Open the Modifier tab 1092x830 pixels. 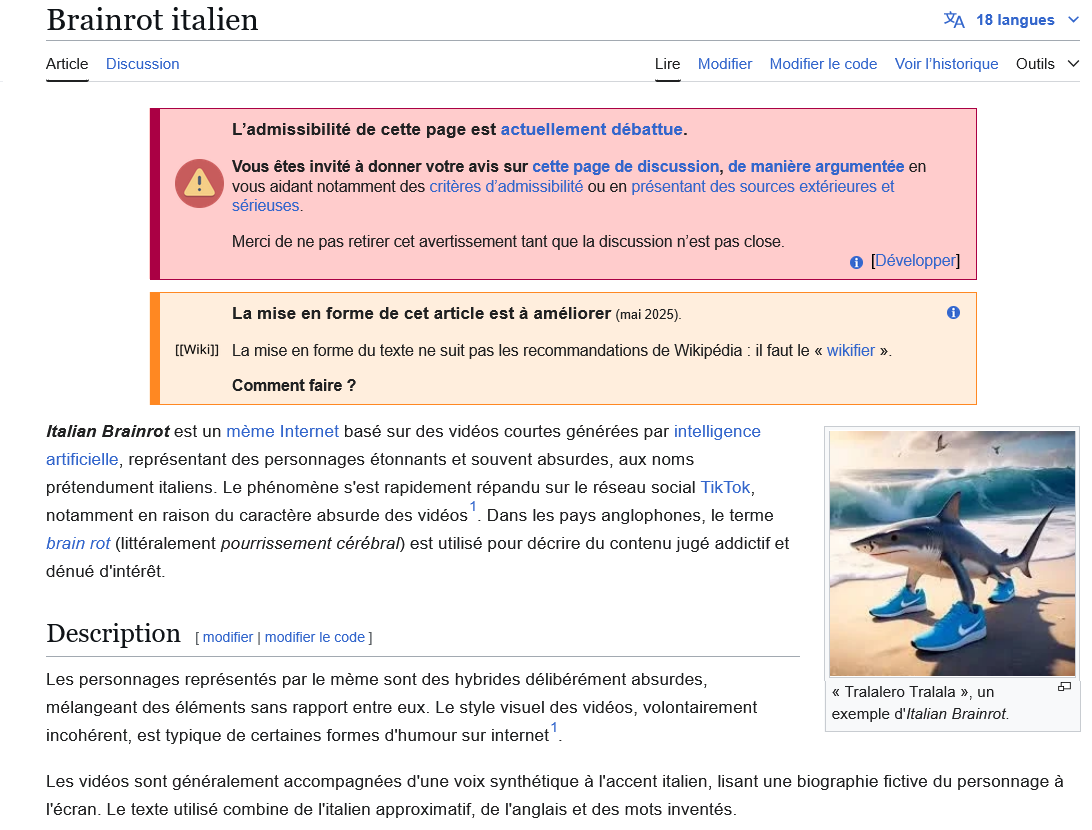pyautogui.click(x=725, y=64)
